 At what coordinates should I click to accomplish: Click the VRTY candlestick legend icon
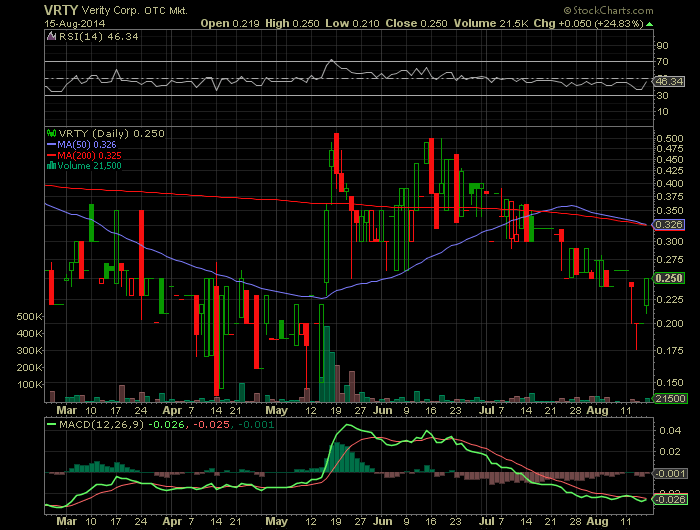click(52, 133)
